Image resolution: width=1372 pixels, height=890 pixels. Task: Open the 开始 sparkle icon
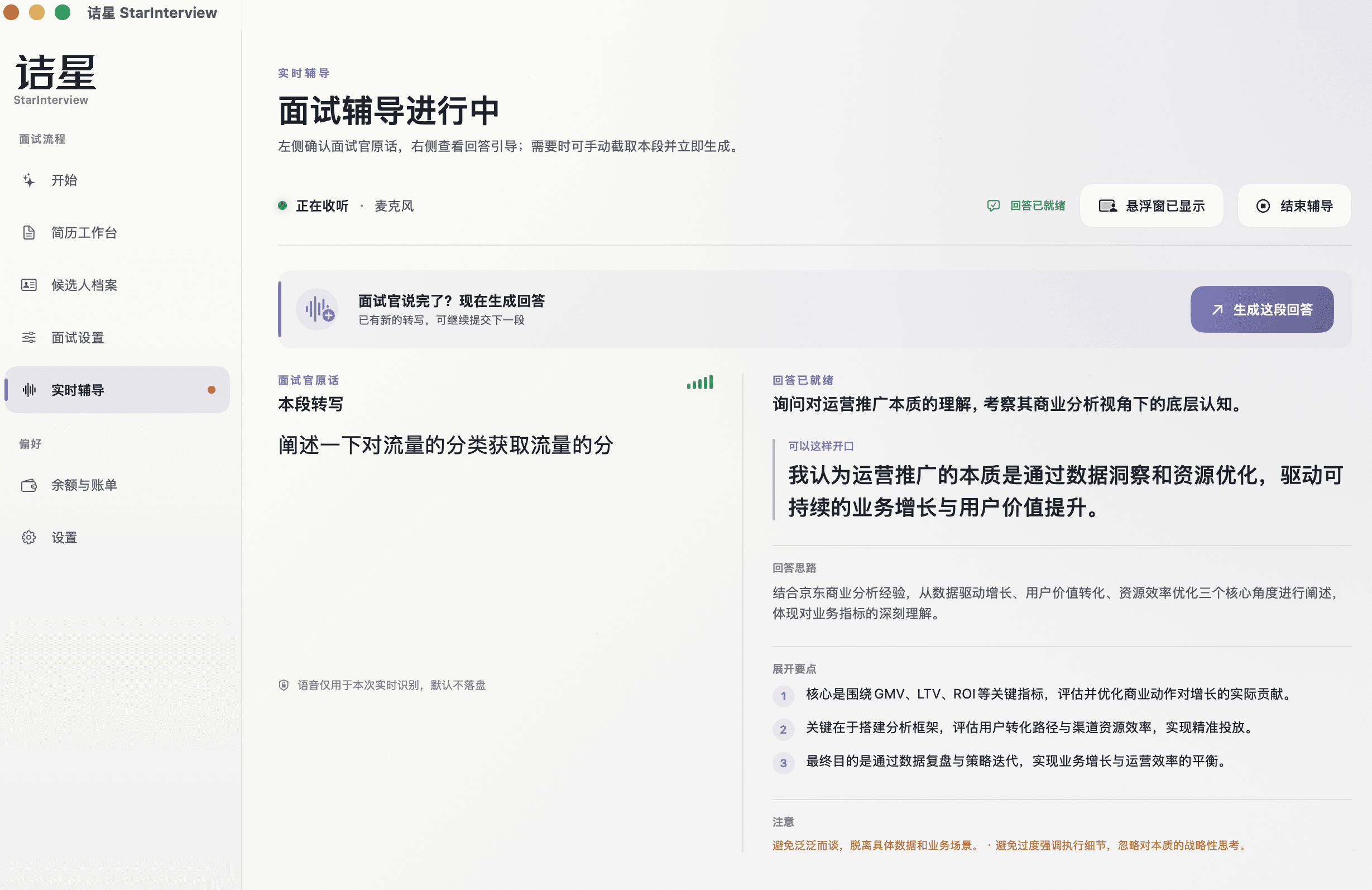coord(29,180)
